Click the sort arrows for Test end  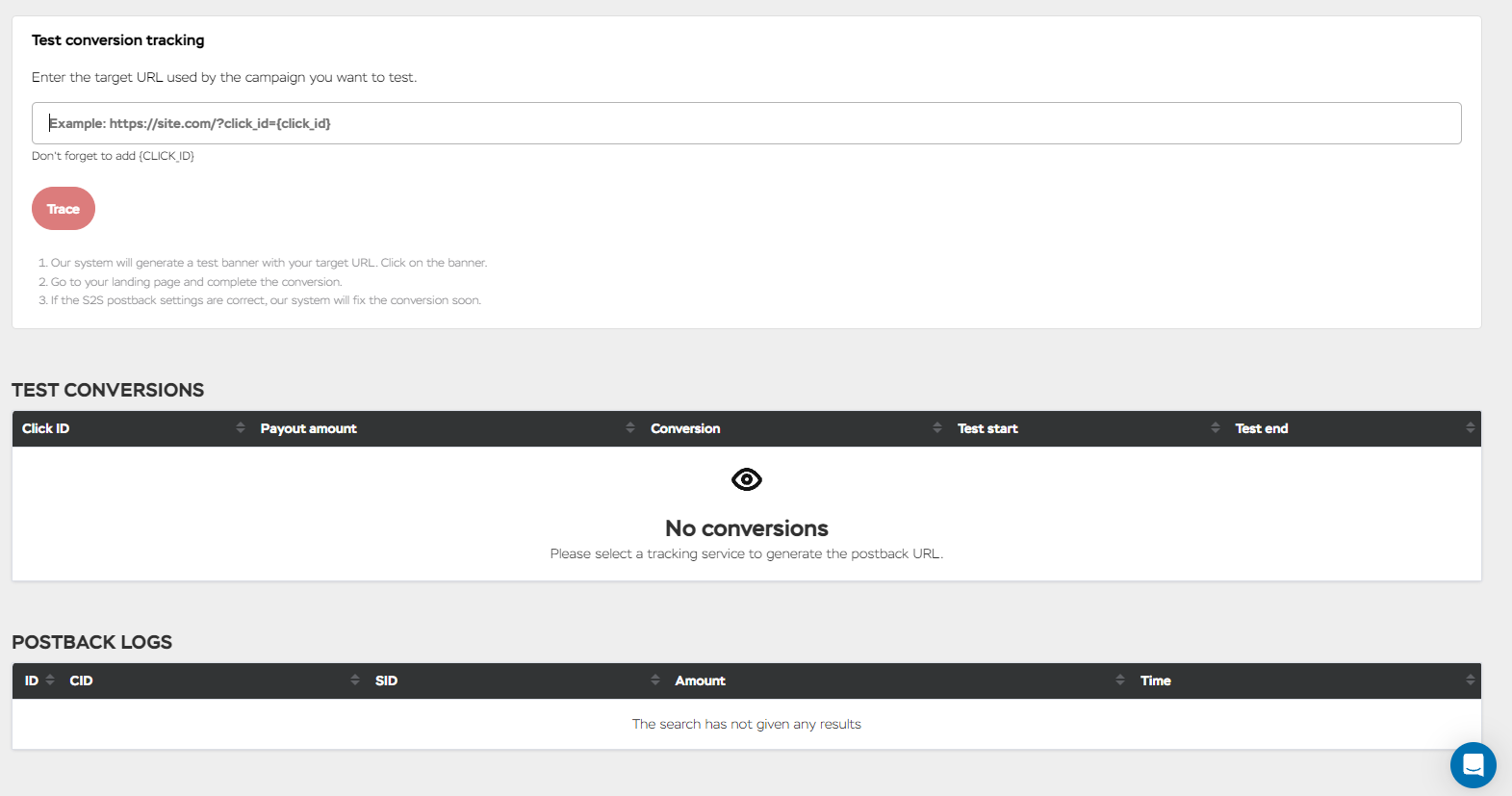(1470, 428)
